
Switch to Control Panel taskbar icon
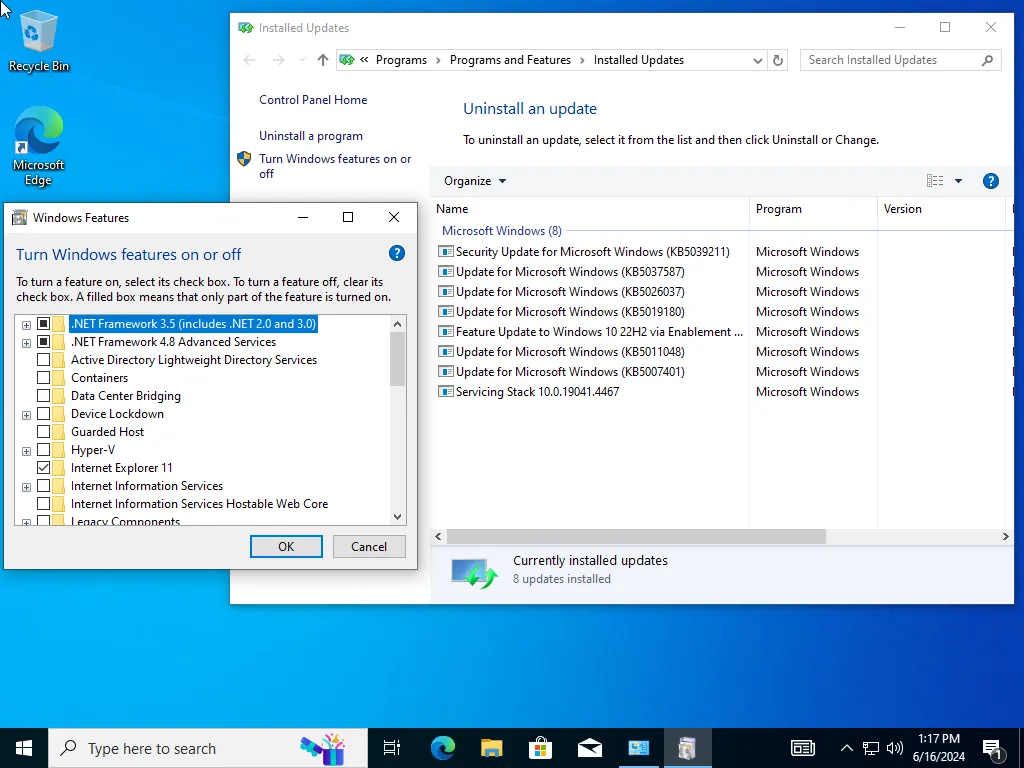pyautogui.click(x=639, y=748)
